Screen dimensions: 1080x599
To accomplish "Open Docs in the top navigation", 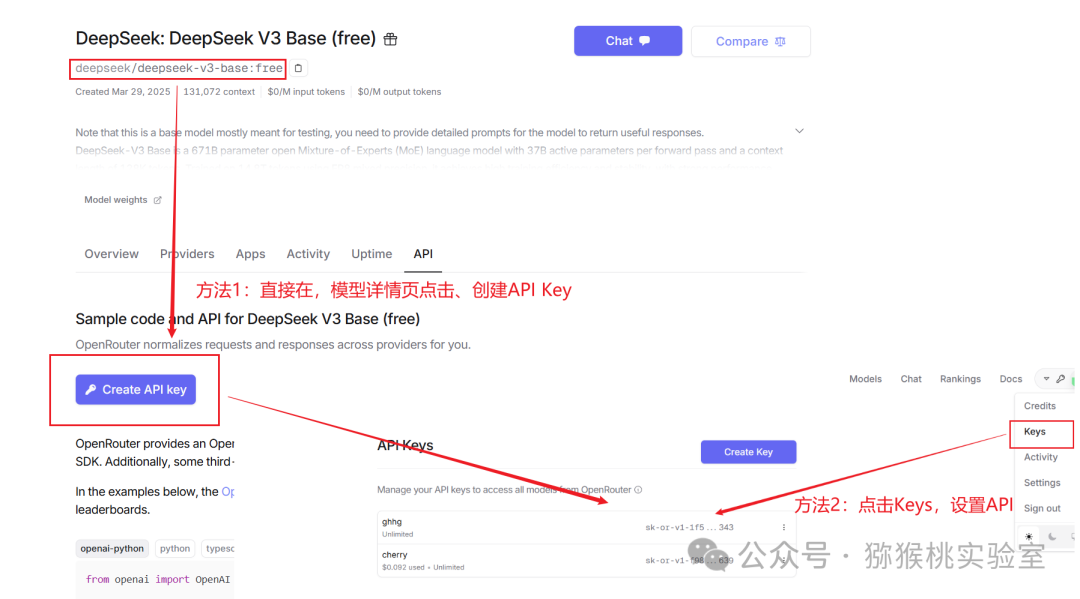I will click(1010, 379).
